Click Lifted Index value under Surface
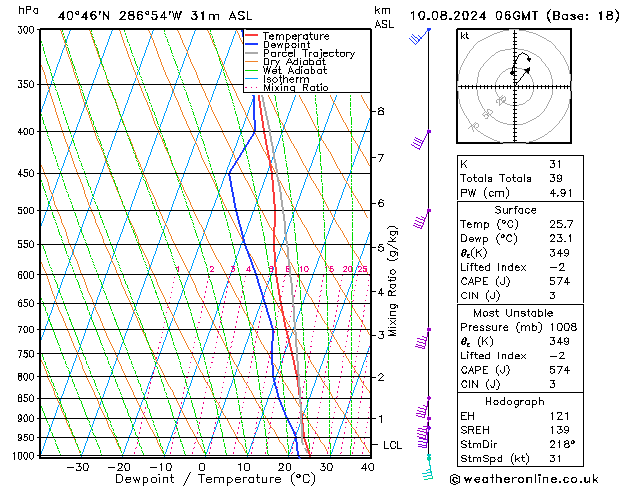The image size is (629, 486). tap(557, 267)
